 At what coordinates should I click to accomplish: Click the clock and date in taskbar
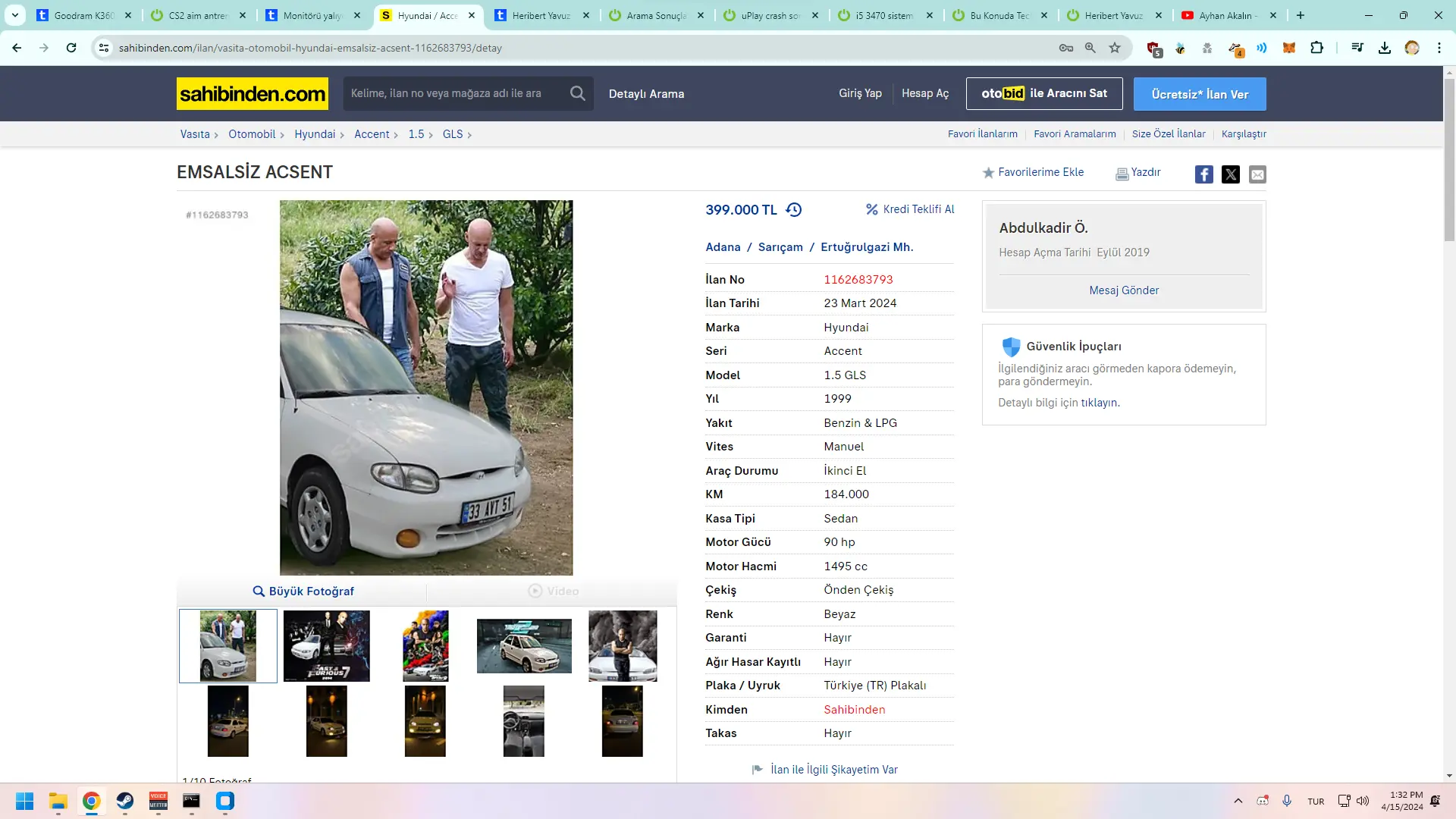coord(1401,801)
